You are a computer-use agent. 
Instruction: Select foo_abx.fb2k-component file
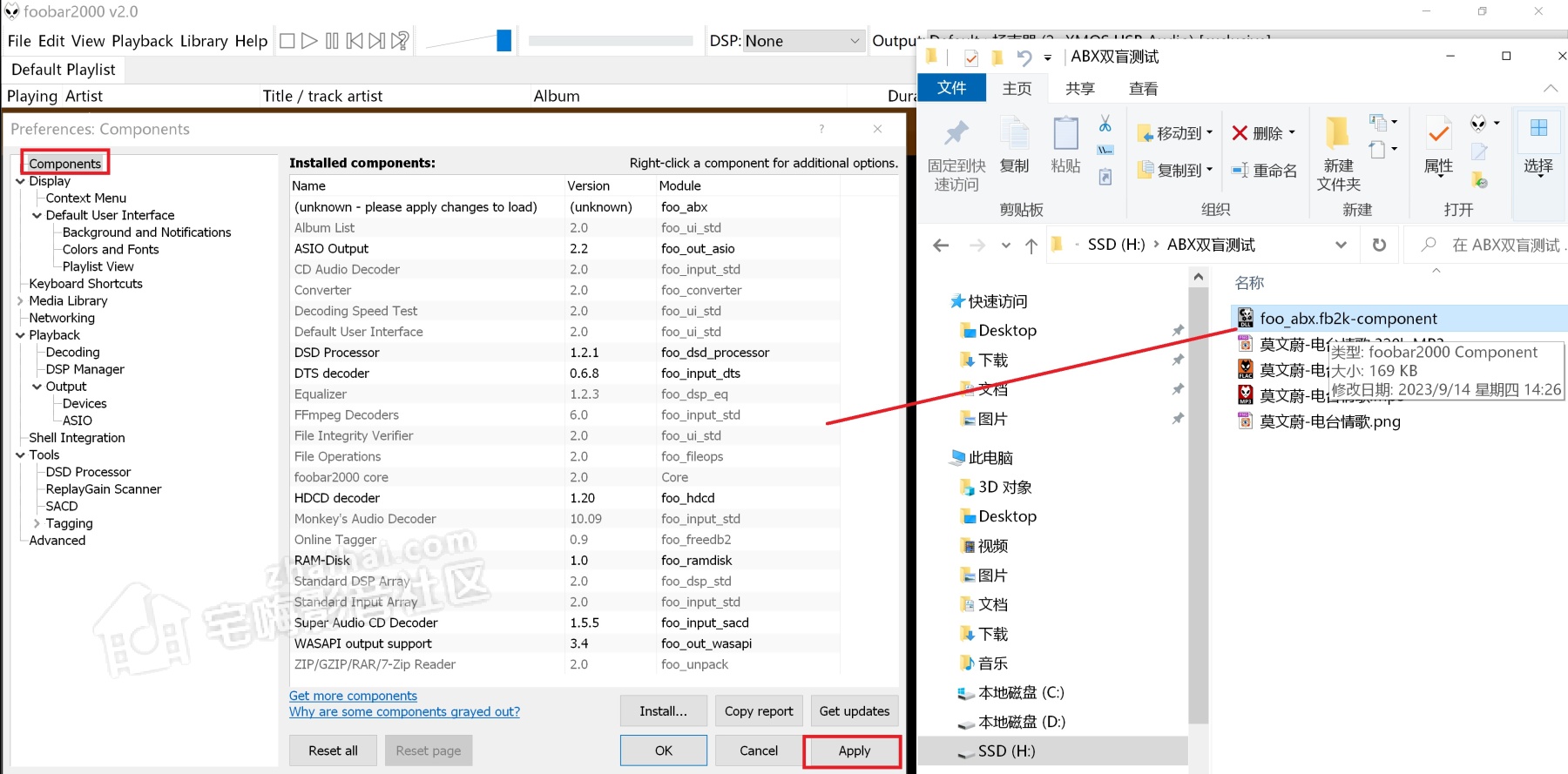(x=1348, y=319)
